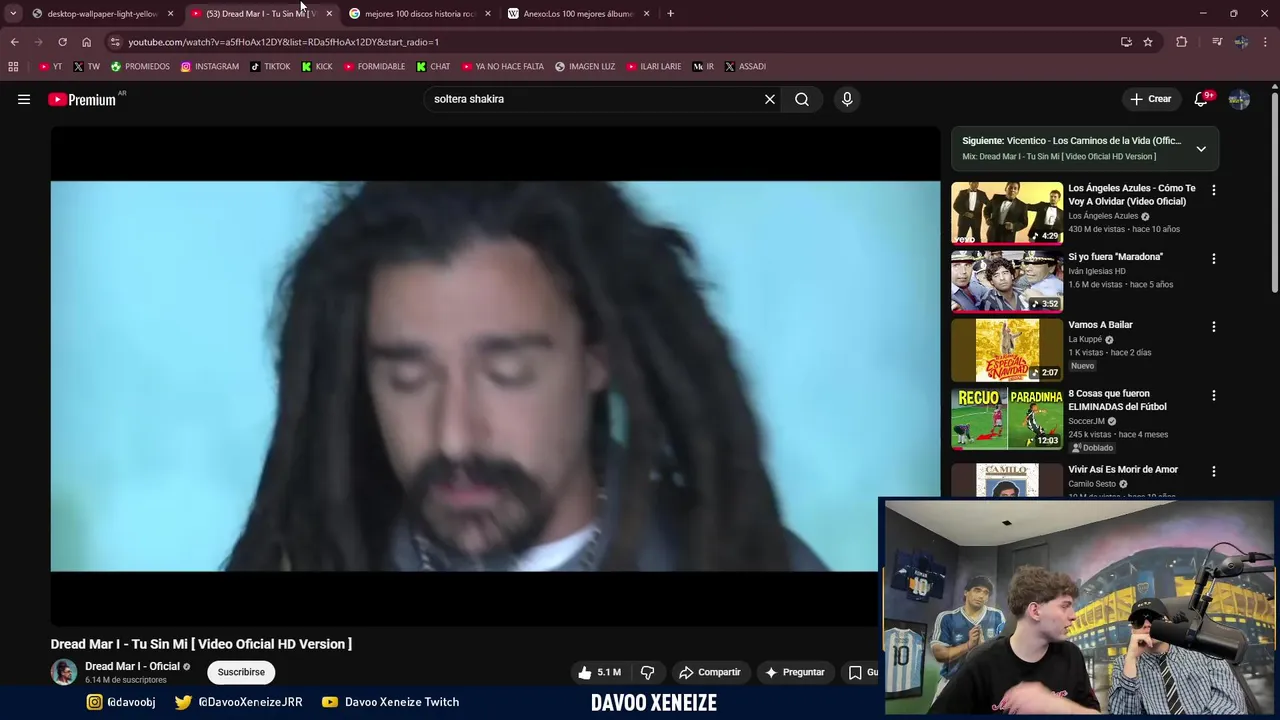Viewport: 1280px width, 720px height.
Task: Open media control icon in toolbar
Action: (1216, 42)
